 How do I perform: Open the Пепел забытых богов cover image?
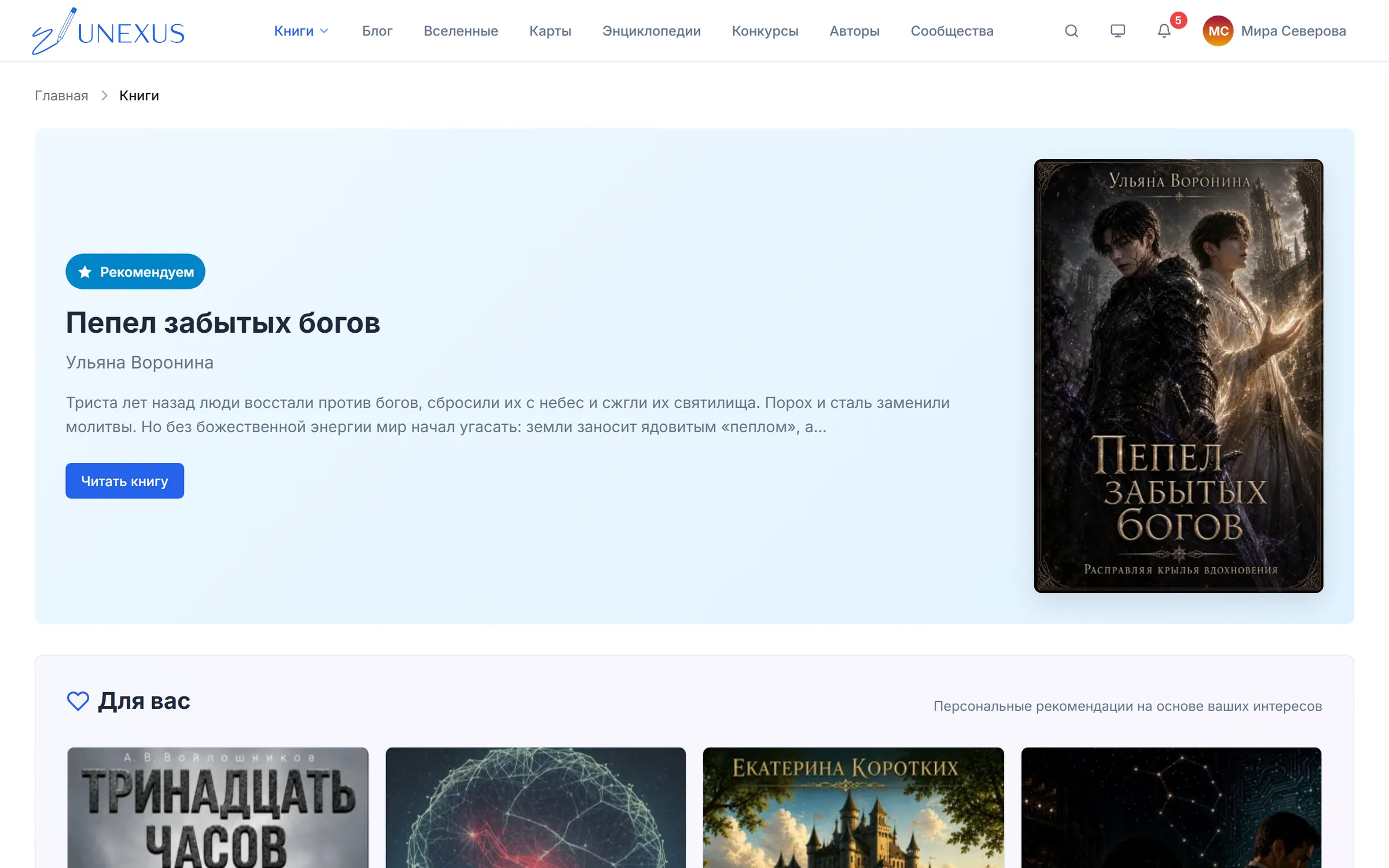(1178, 376)
